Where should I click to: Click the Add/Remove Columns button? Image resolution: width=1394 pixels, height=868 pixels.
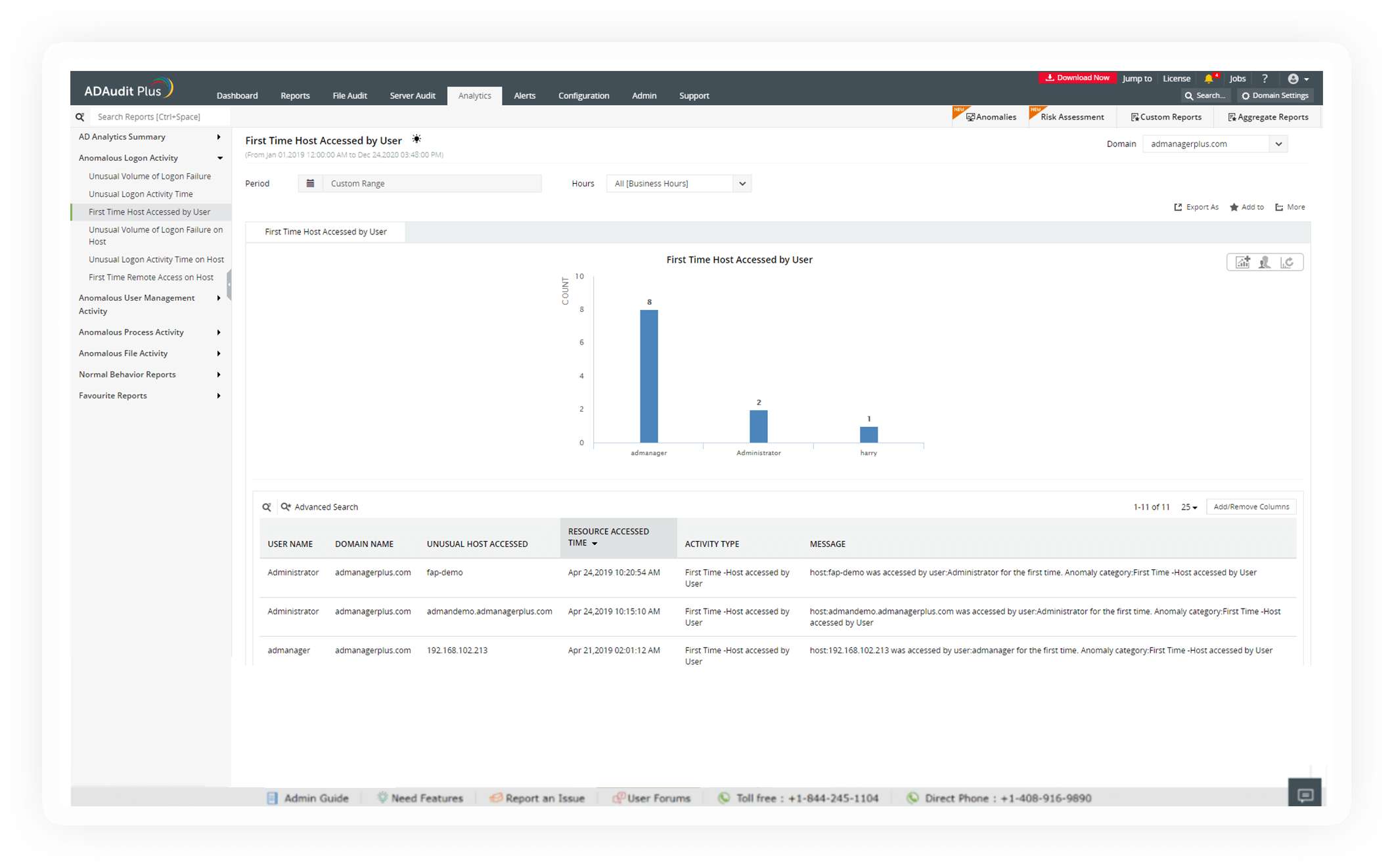pos(1251,507)
